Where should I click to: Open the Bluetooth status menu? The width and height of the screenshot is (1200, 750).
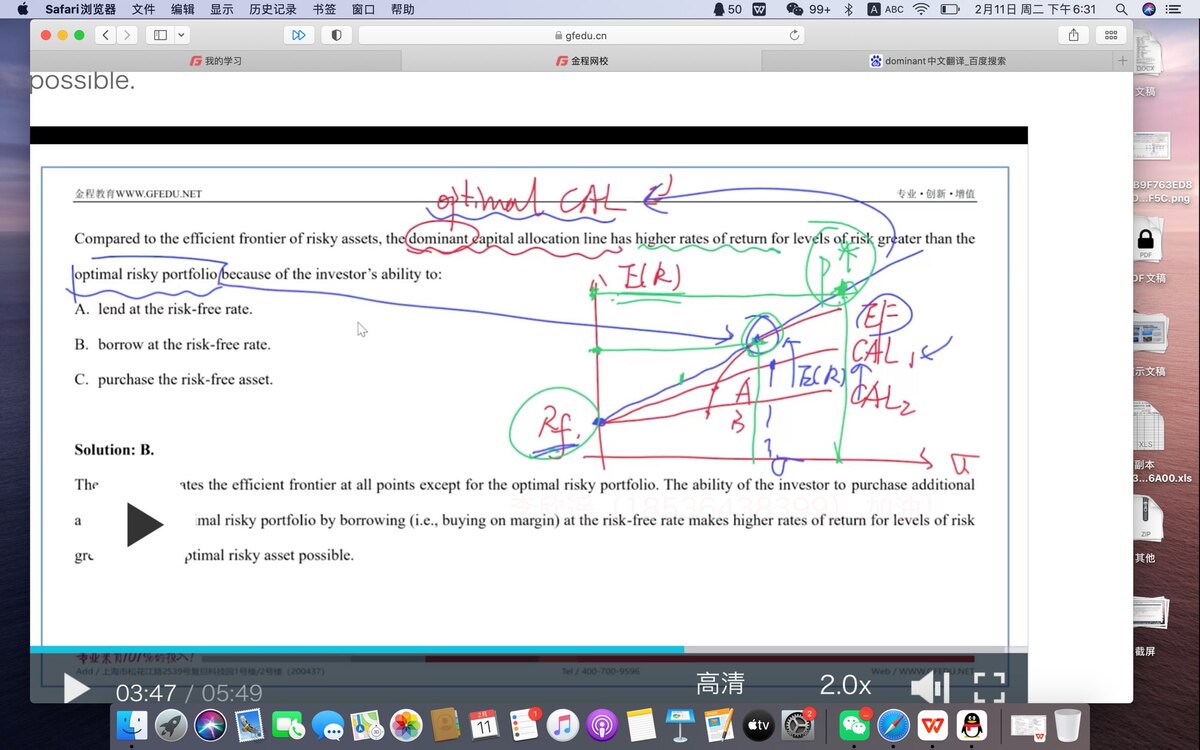pos(848,9)
